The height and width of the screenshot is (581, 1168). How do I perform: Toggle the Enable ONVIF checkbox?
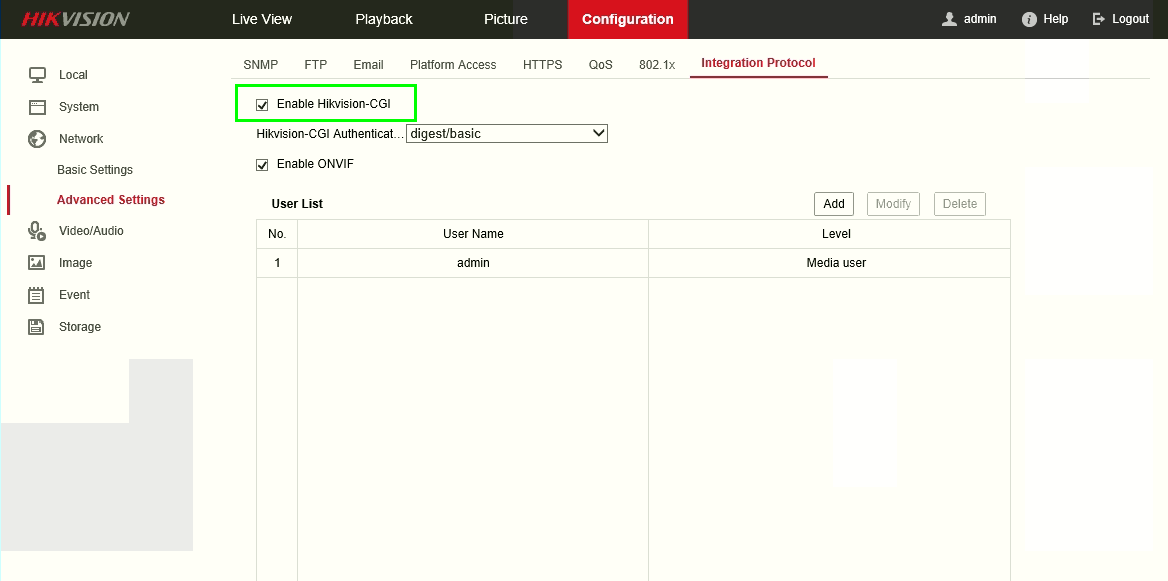click(x=262, y=165)
